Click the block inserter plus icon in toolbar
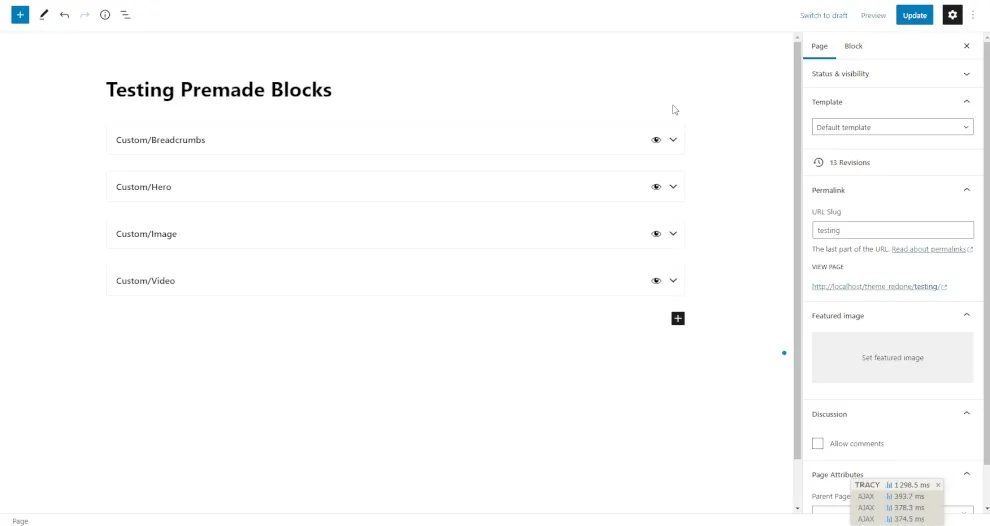The height and width of the screenshot is (526, 990). 20,15
